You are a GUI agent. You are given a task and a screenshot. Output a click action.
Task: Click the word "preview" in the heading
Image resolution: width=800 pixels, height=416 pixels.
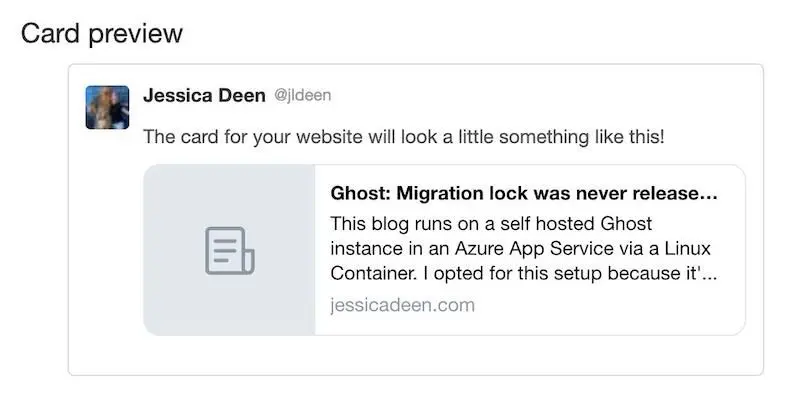[x=136, y=35]
